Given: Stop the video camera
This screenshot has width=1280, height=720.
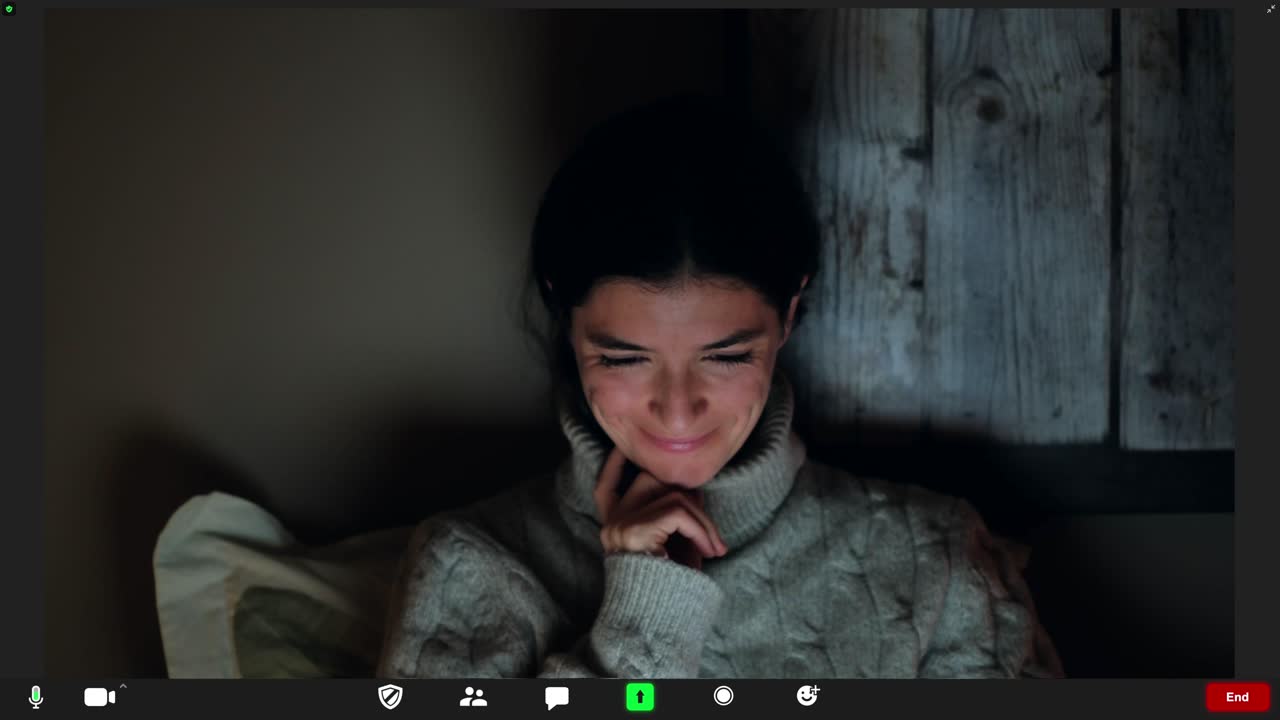Looking at the screenshot, I should pos(98,697).
